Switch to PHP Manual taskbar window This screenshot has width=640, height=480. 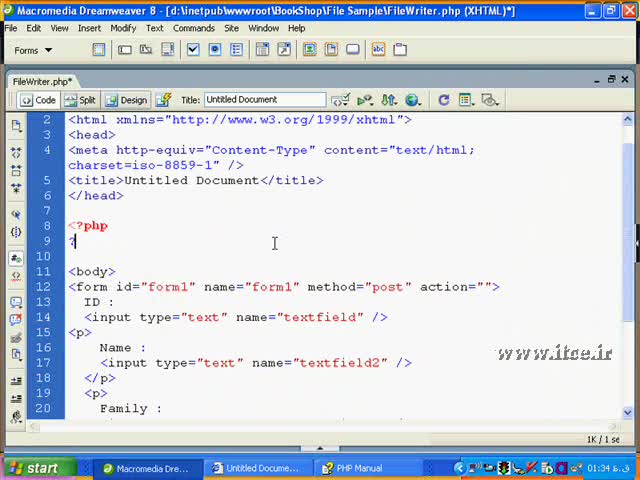pos(367,469)
